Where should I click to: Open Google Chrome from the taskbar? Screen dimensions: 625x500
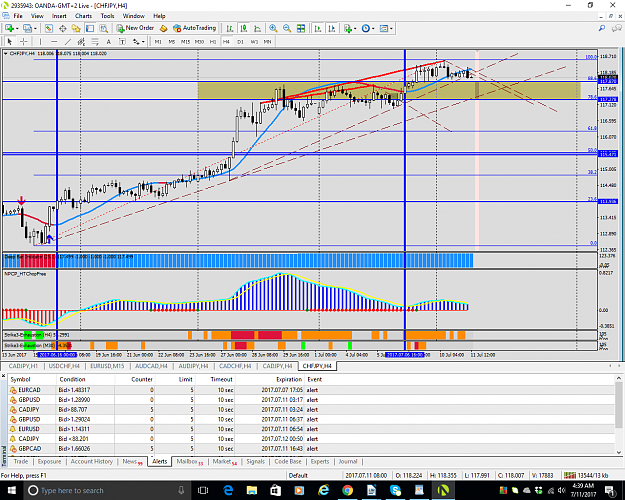347,490
